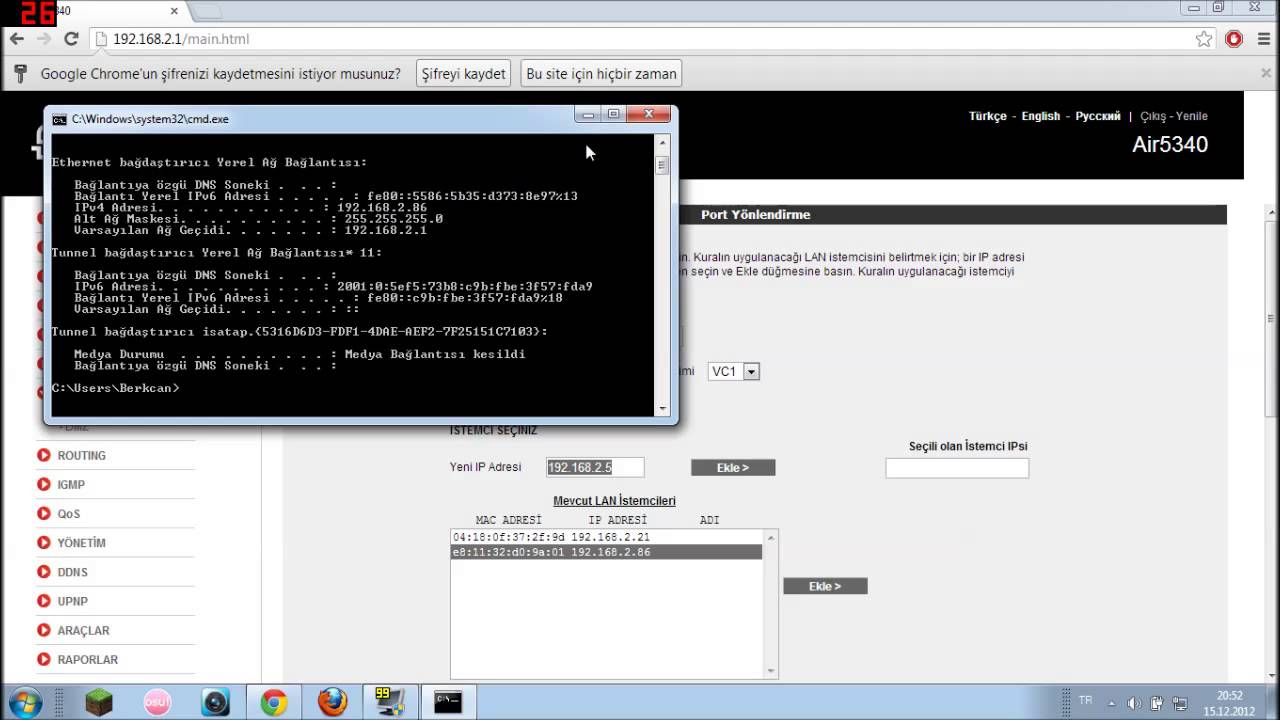This screenshot has width=1280, height=720.
Task: Open the cmd.exe window system icon
Action: click(x=59, y=119)
